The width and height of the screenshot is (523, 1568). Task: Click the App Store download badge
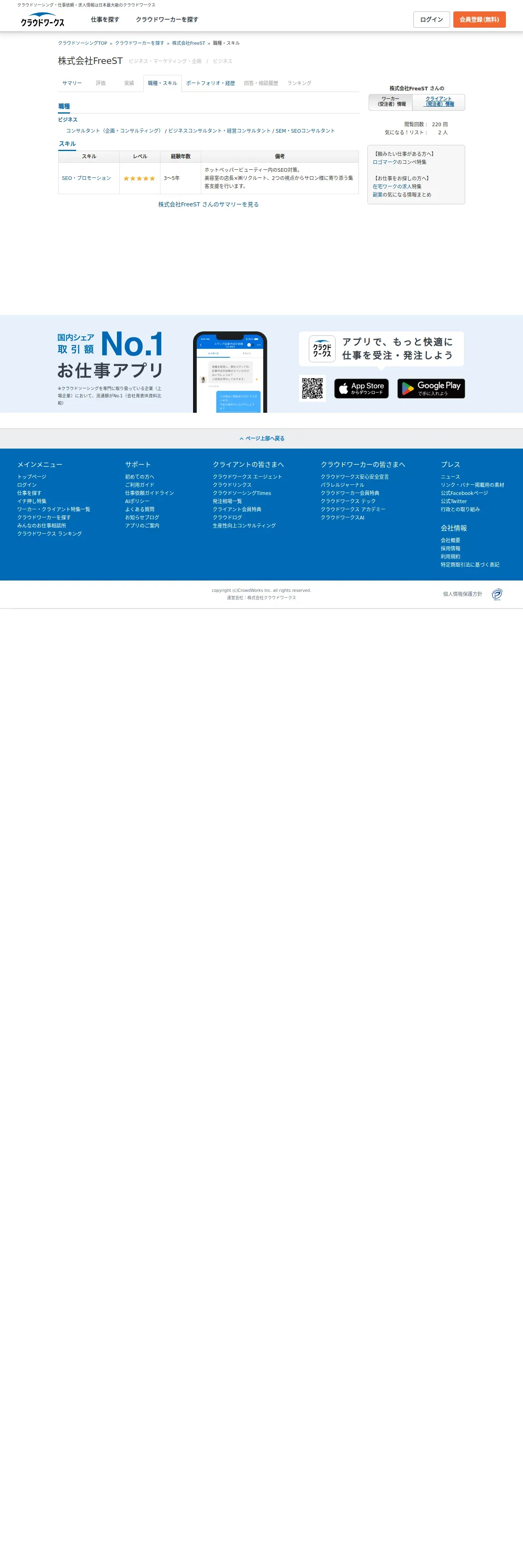[361, 388]
